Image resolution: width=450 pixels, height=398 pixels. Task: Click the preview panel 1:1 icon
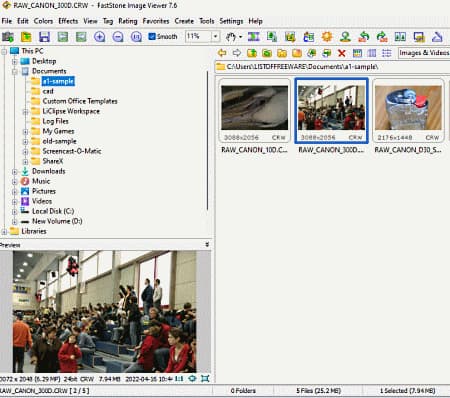[179, 379]
